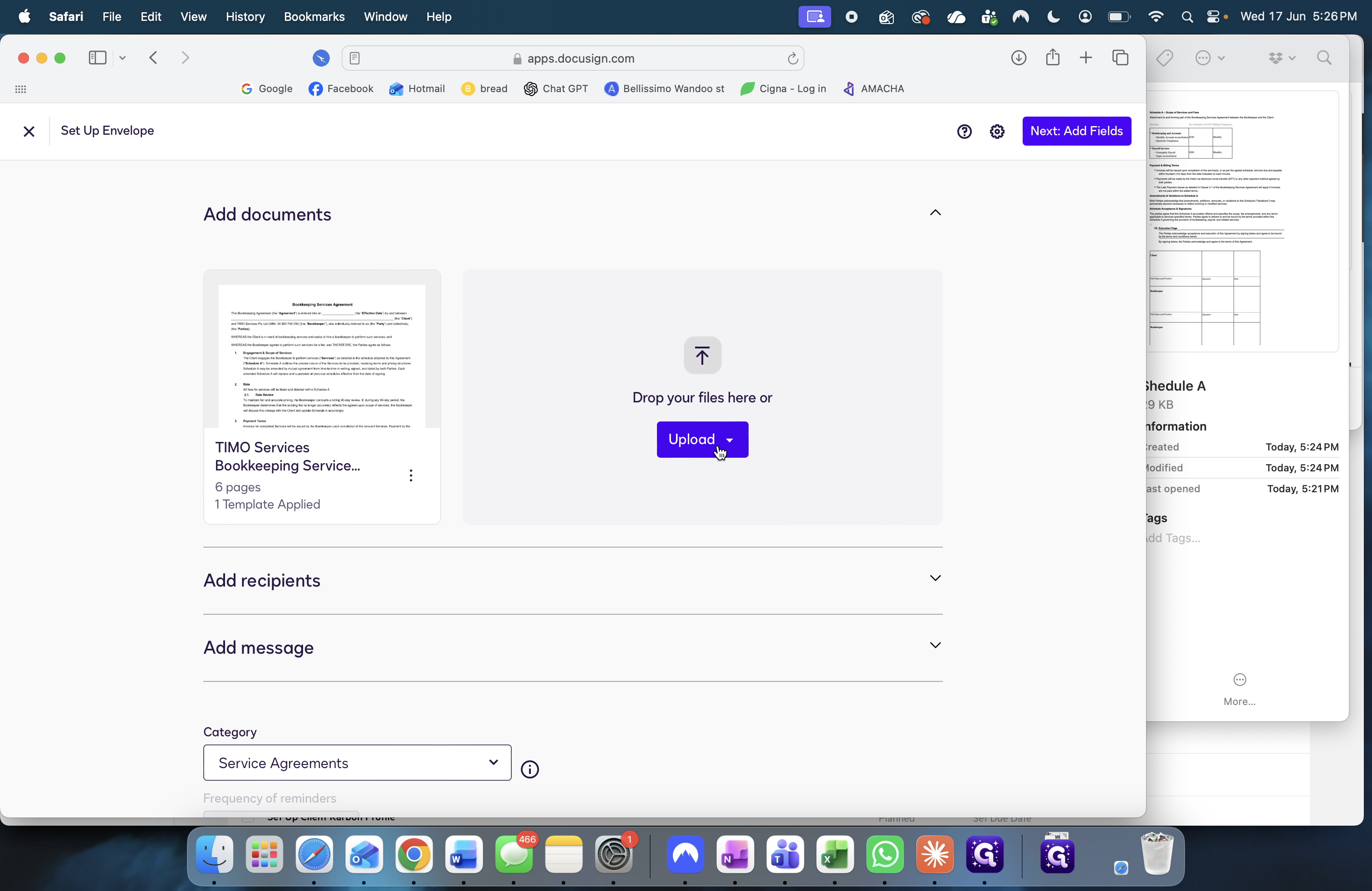This screenshot has height=891, width=1372.
Task: Show Safari downloads
Action: (x=1019, y=58)
